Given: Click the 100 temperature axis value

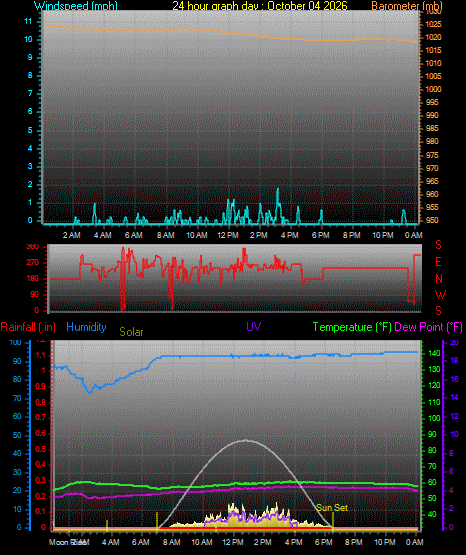Looking at the screenshot, I should point(434,418).
